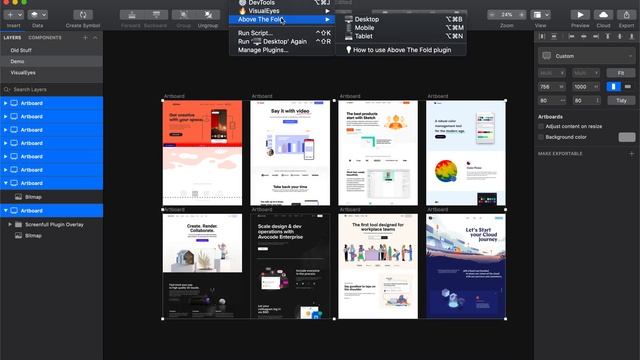Zoom in with the plus icon
The height and width of the screenshot is (360, 640).
pos(522,15)
